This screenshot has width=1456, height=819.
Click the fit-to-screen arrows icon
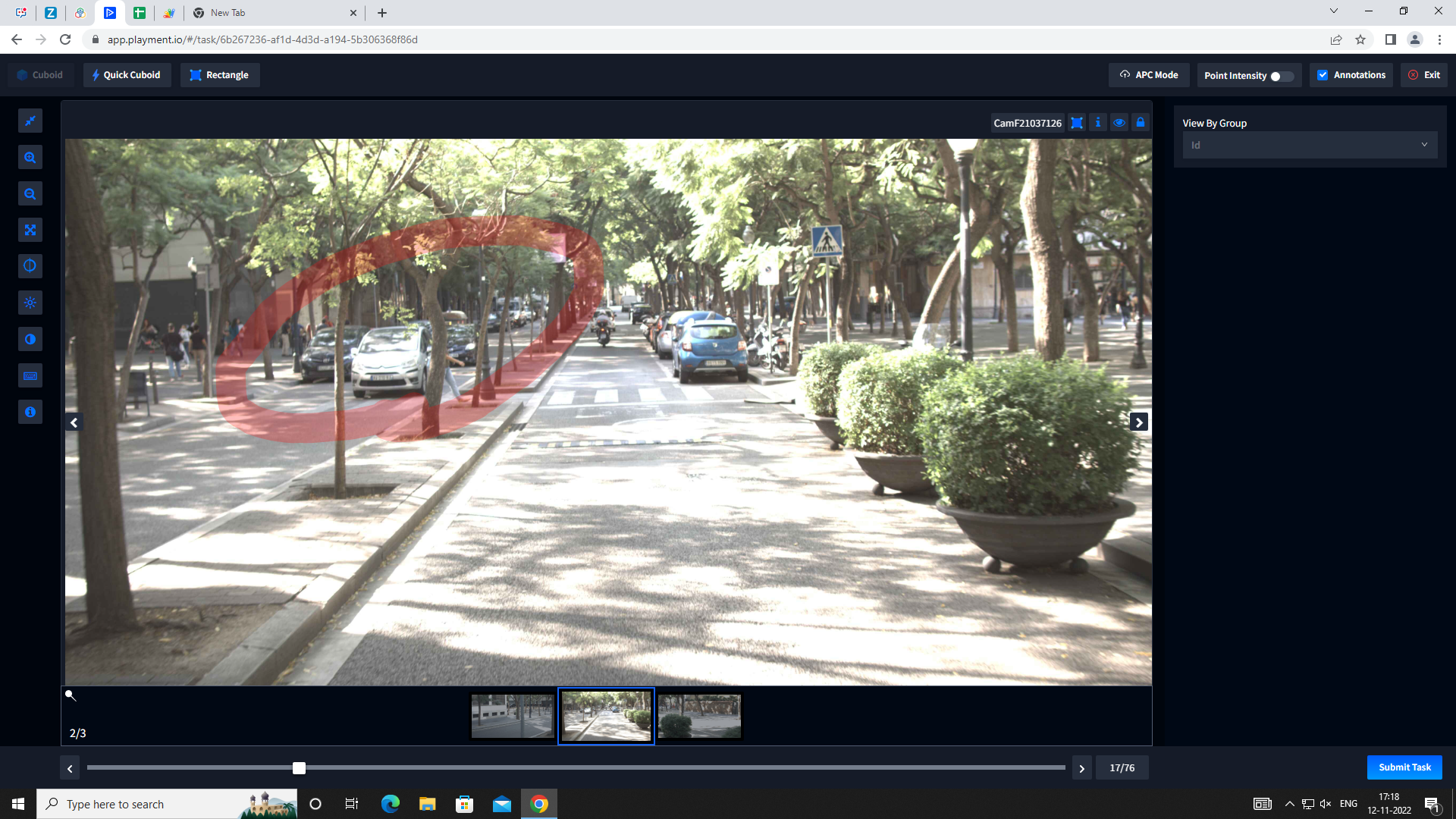[x=30, y=231]
